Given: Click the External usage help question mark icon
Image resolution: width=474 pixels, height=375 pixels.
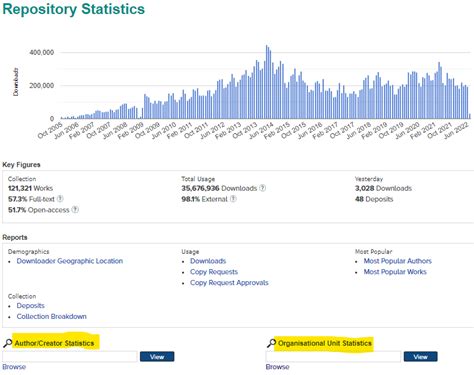Looking at the screenshot, I should pos(233,199).
